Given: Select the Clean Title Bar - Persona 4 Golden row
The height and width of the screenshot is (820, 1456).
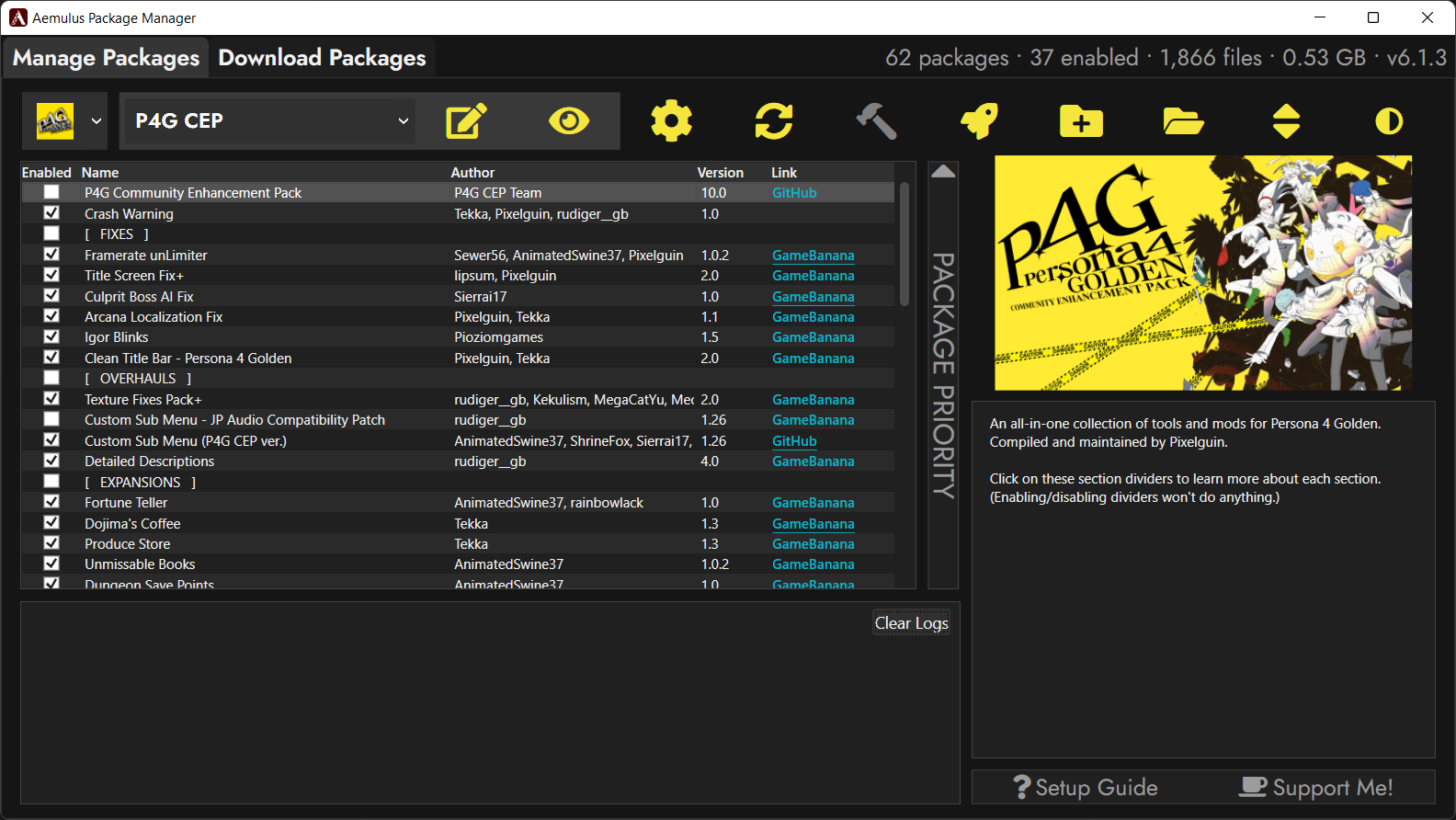Looking at the screenshot, I should pos(458,358).
